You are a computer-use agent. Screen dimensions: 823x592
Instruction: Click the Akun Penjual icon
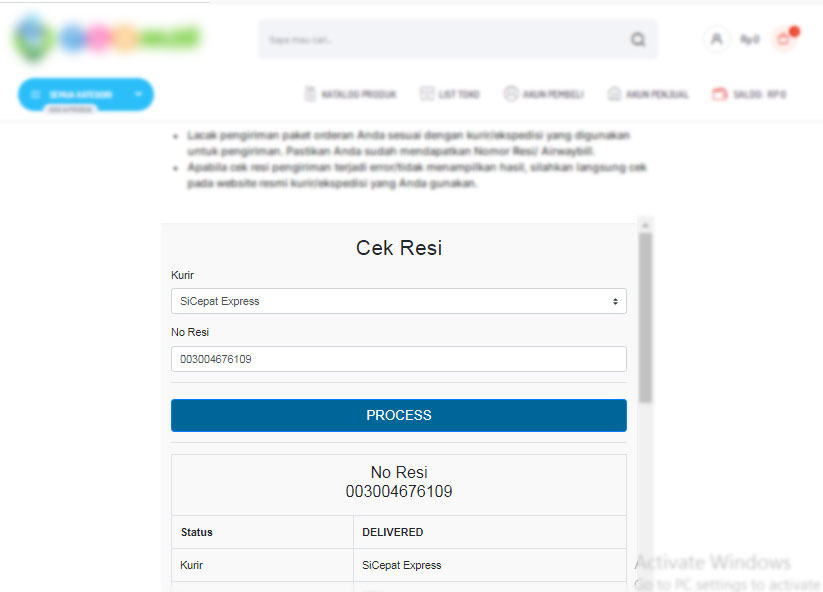pos(614,94)
